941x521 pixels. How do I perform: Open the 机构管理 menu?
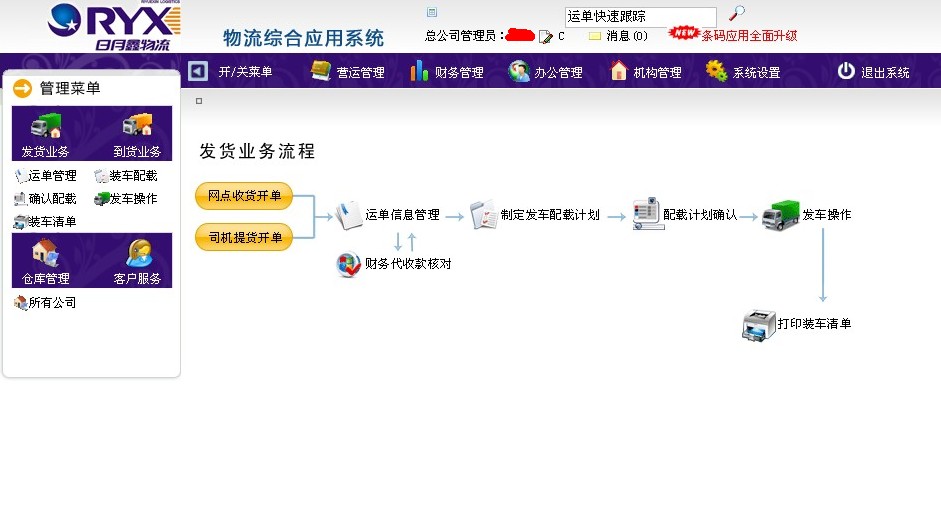(645, 72)
